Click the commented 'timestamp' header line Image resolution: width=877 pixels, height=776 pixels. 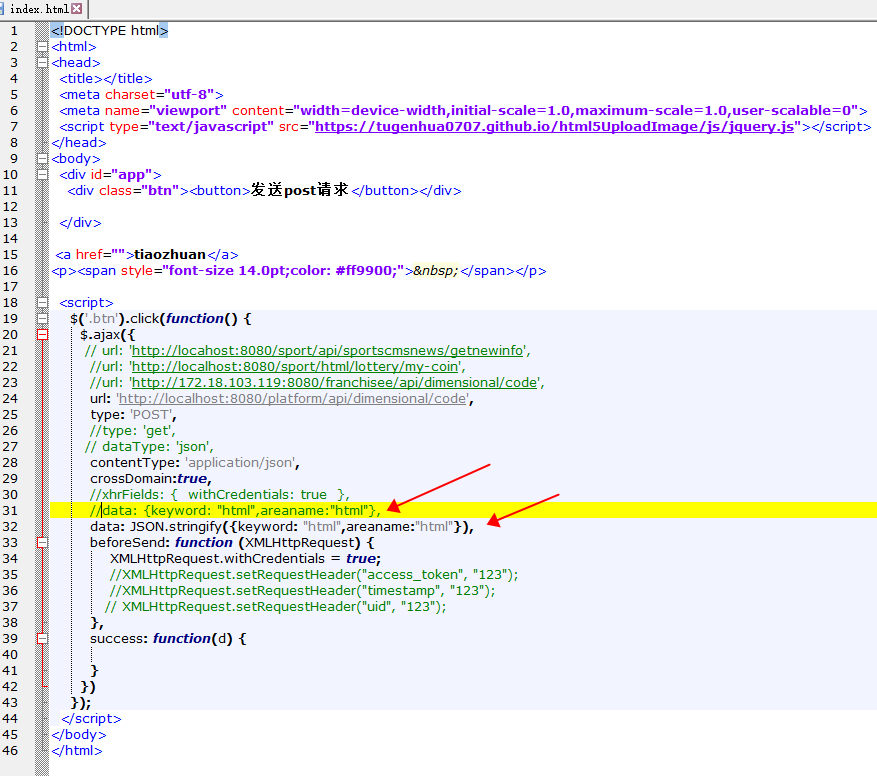point(303,591)
